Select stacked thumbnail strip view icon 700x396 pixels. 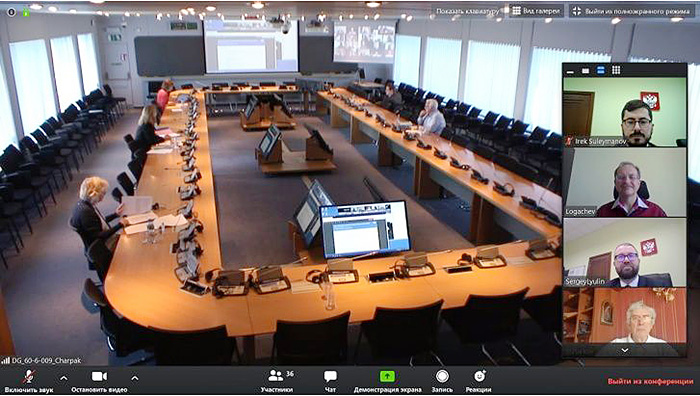click(600, 70)
